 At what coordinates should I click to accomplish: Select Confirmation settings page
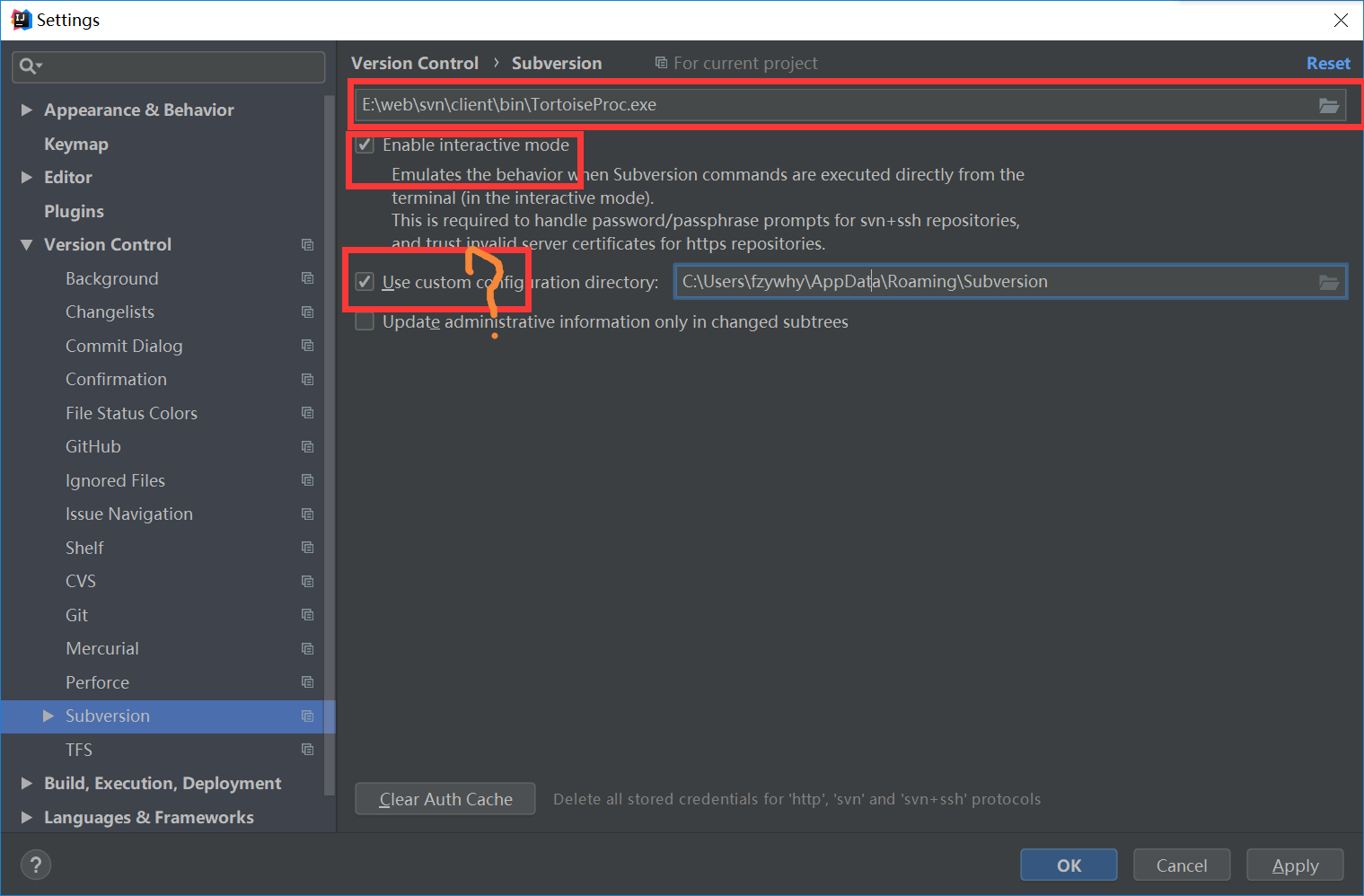coord(116,380)
